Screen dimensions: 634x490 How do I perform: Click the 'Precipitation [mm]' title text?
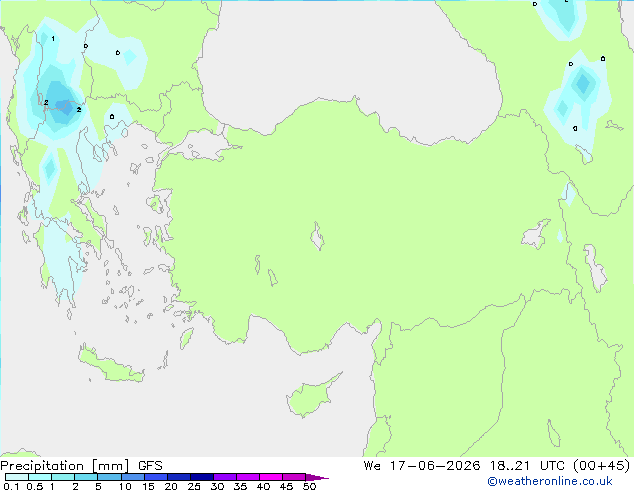(x=65, y=466)
